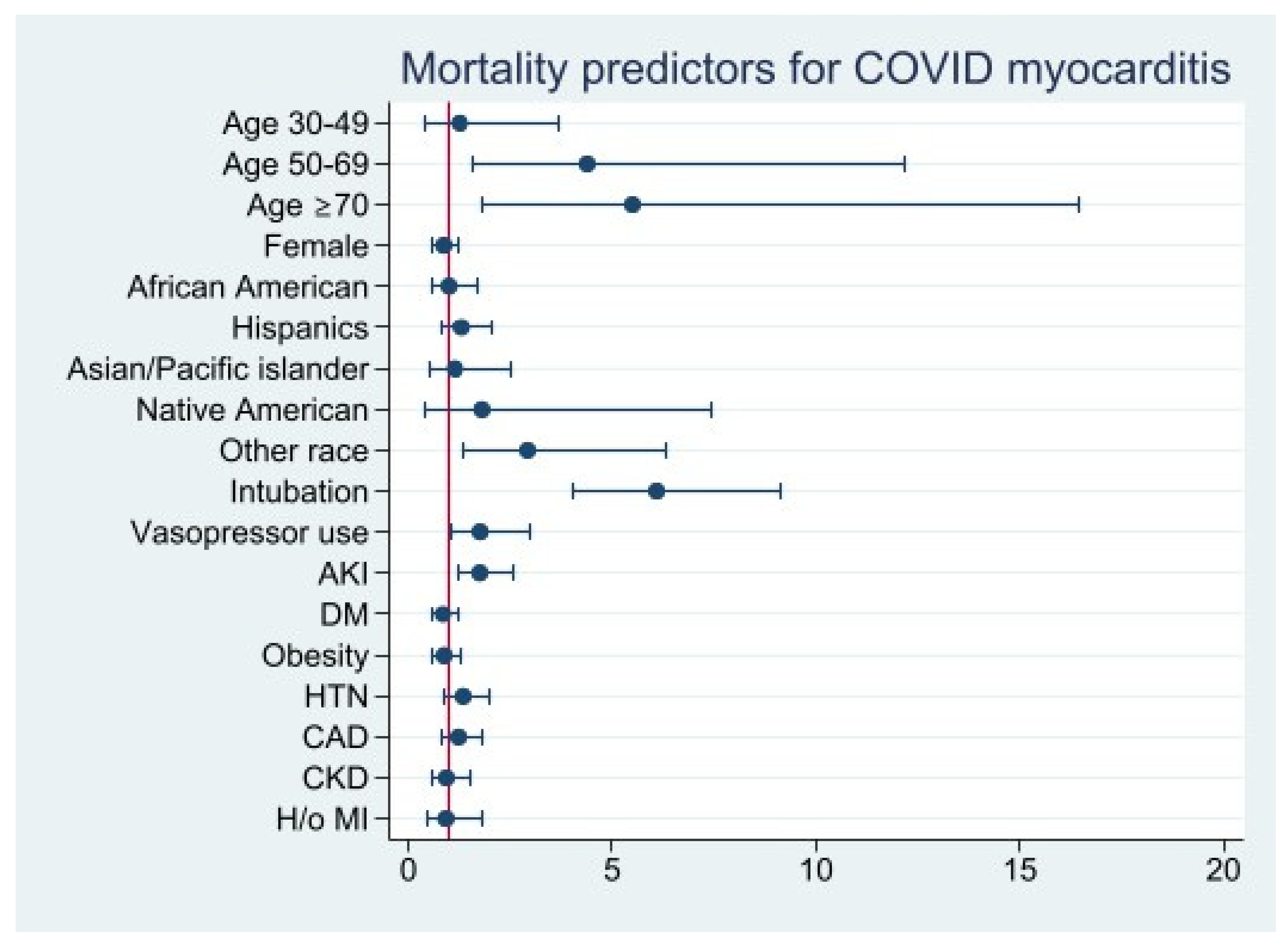Click the chart title text
The image size is (1288, 943).
pyautogui.click(x=815, y=70)
